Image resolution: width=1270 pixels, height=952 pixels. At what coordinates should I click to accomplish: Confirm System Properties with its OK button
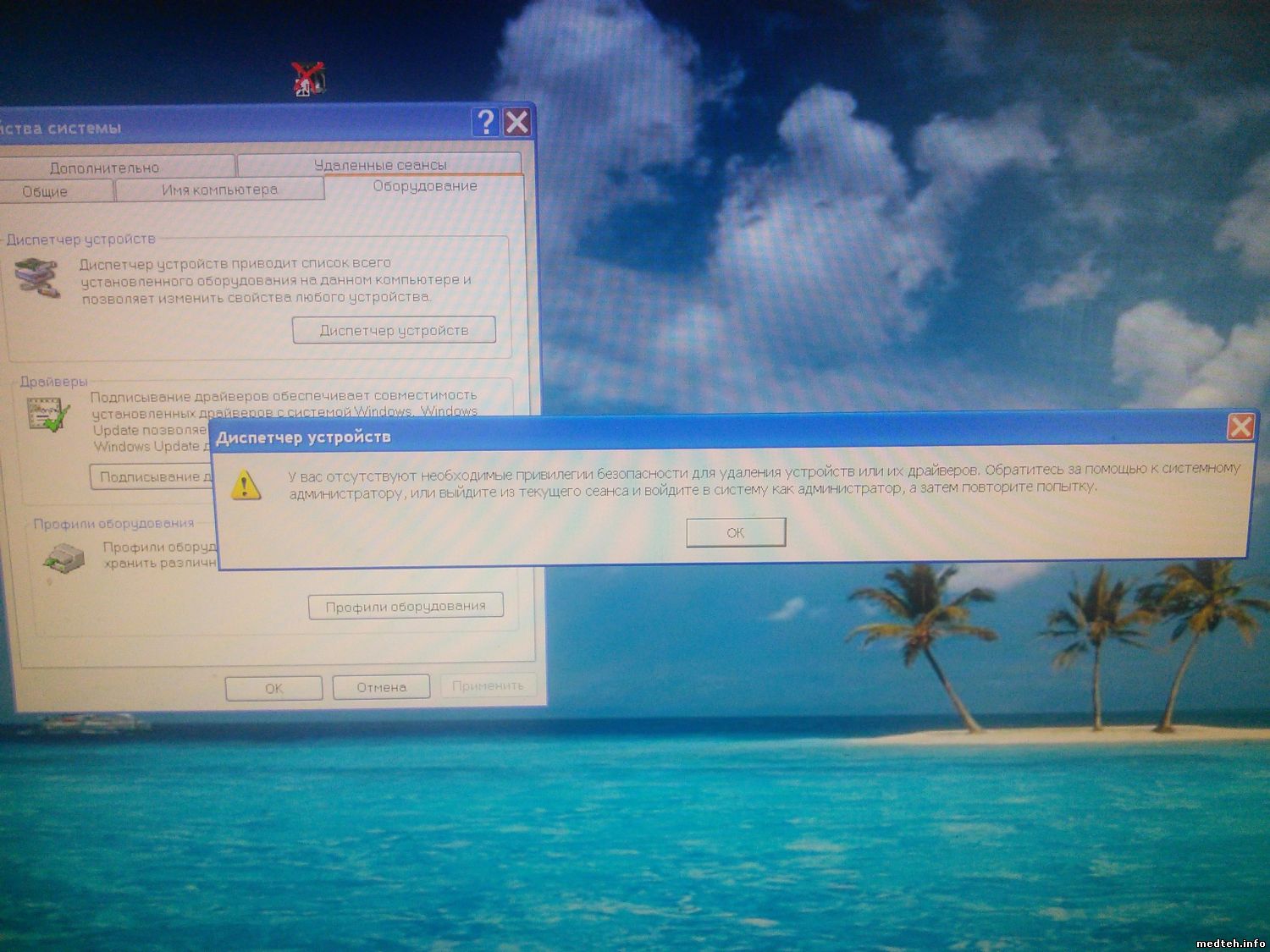click(273, 688)
